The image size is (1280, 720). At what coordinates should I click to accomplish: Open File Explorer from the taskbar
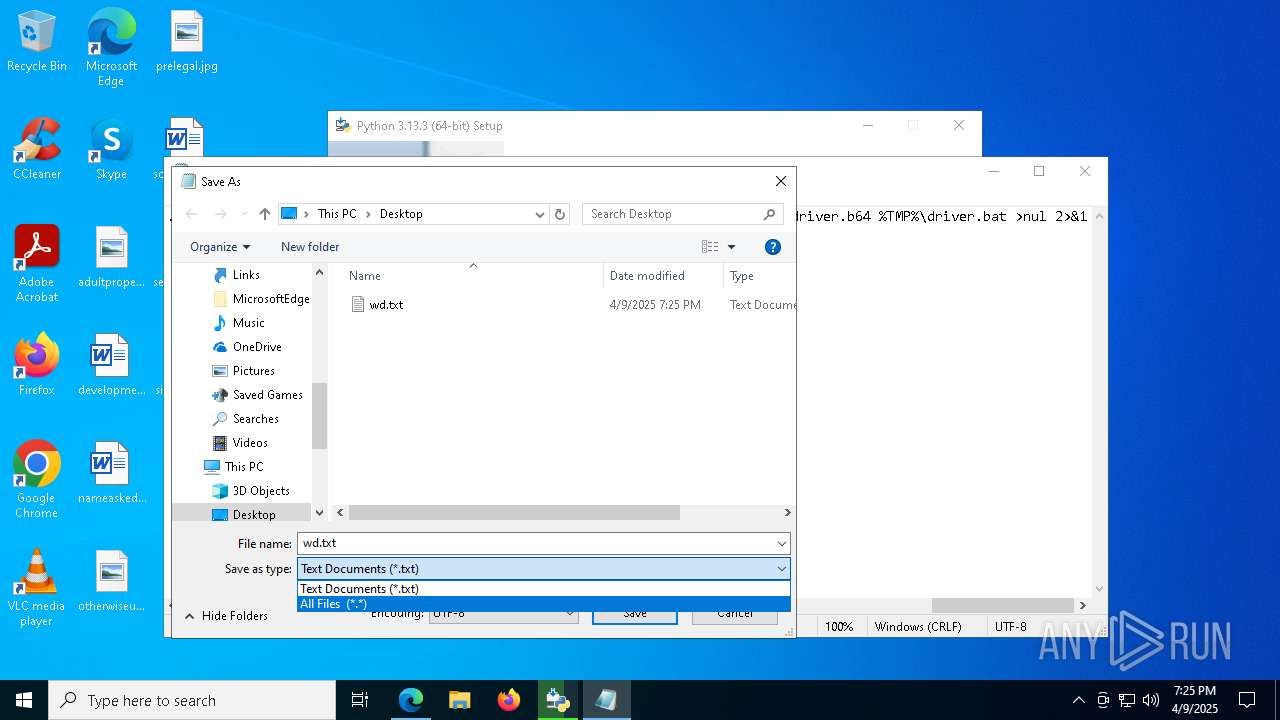point(459,700)
